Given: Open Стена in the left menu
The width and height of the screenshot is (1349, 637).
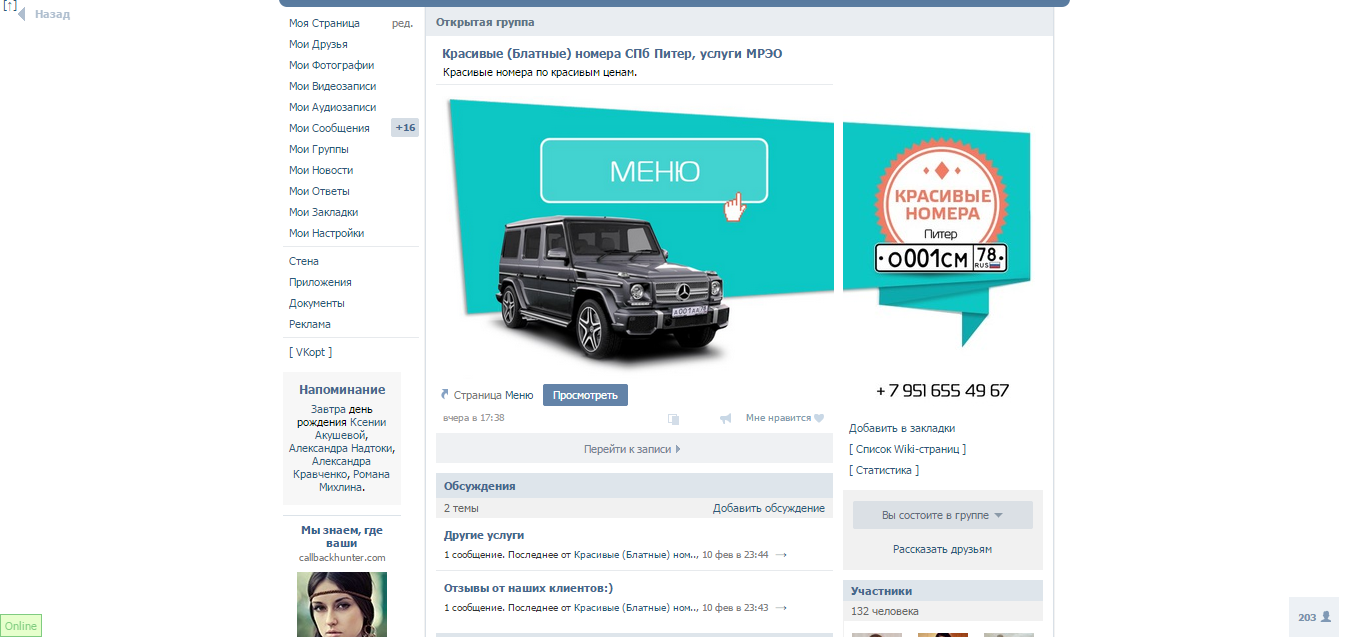Looking at the screenshot, I should 304,261.
